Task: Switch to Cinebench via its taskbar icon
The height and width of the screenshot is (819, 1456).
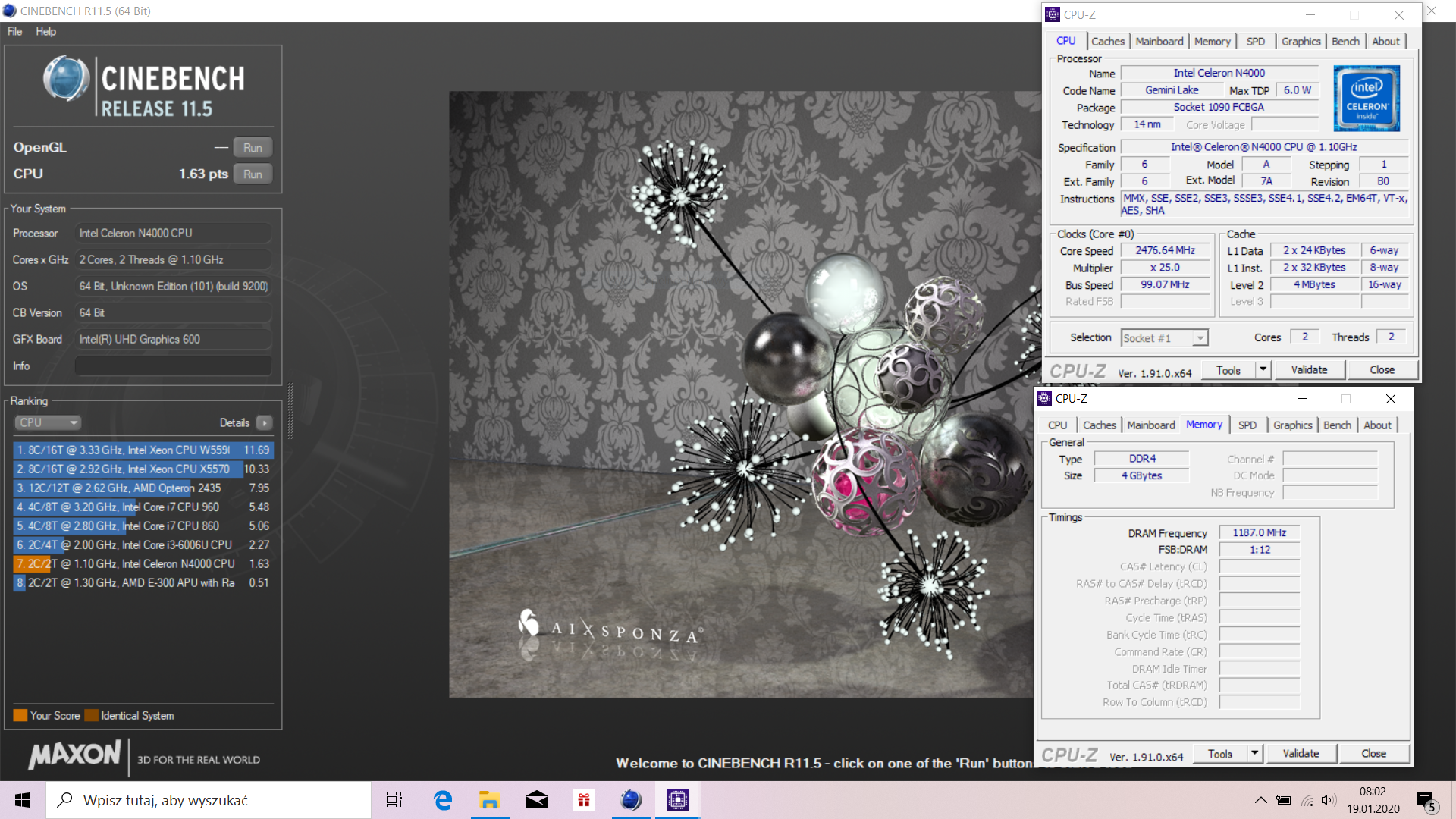Action: 631,800
